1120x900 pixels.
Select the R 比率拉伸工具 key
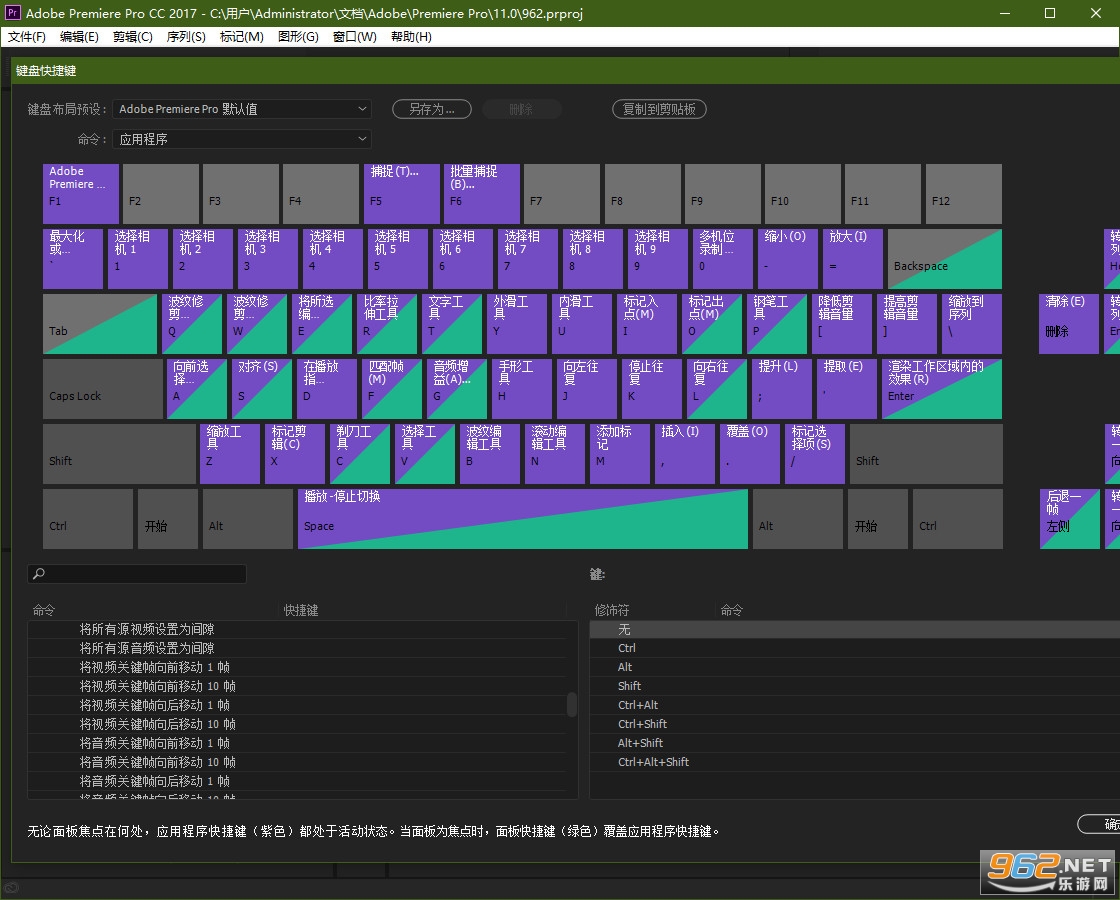click(386, 324)
